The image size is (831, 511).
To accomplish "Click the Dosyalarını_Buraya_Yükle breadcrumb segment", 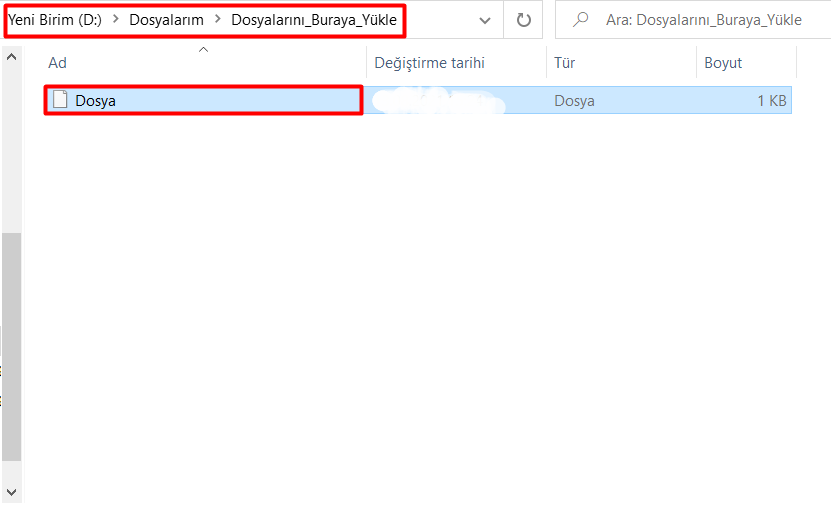I will pos(313,20).
